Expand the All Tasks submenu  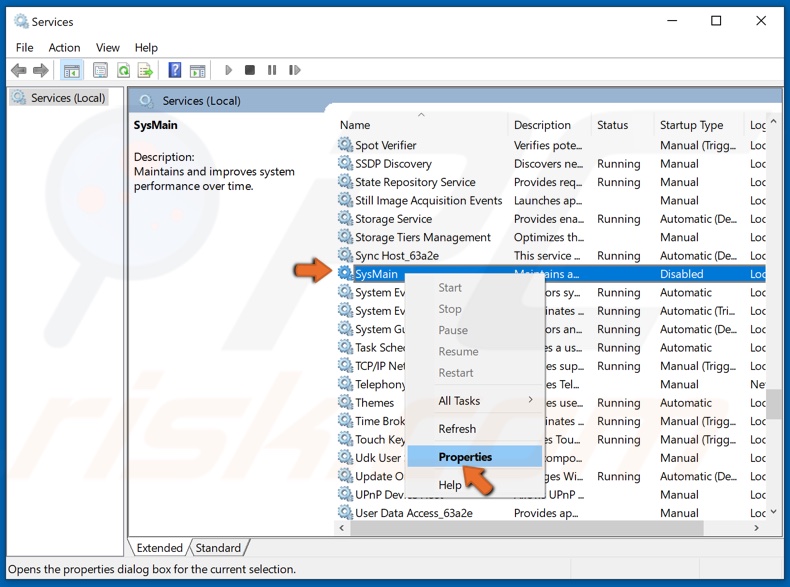coord(475,401)
